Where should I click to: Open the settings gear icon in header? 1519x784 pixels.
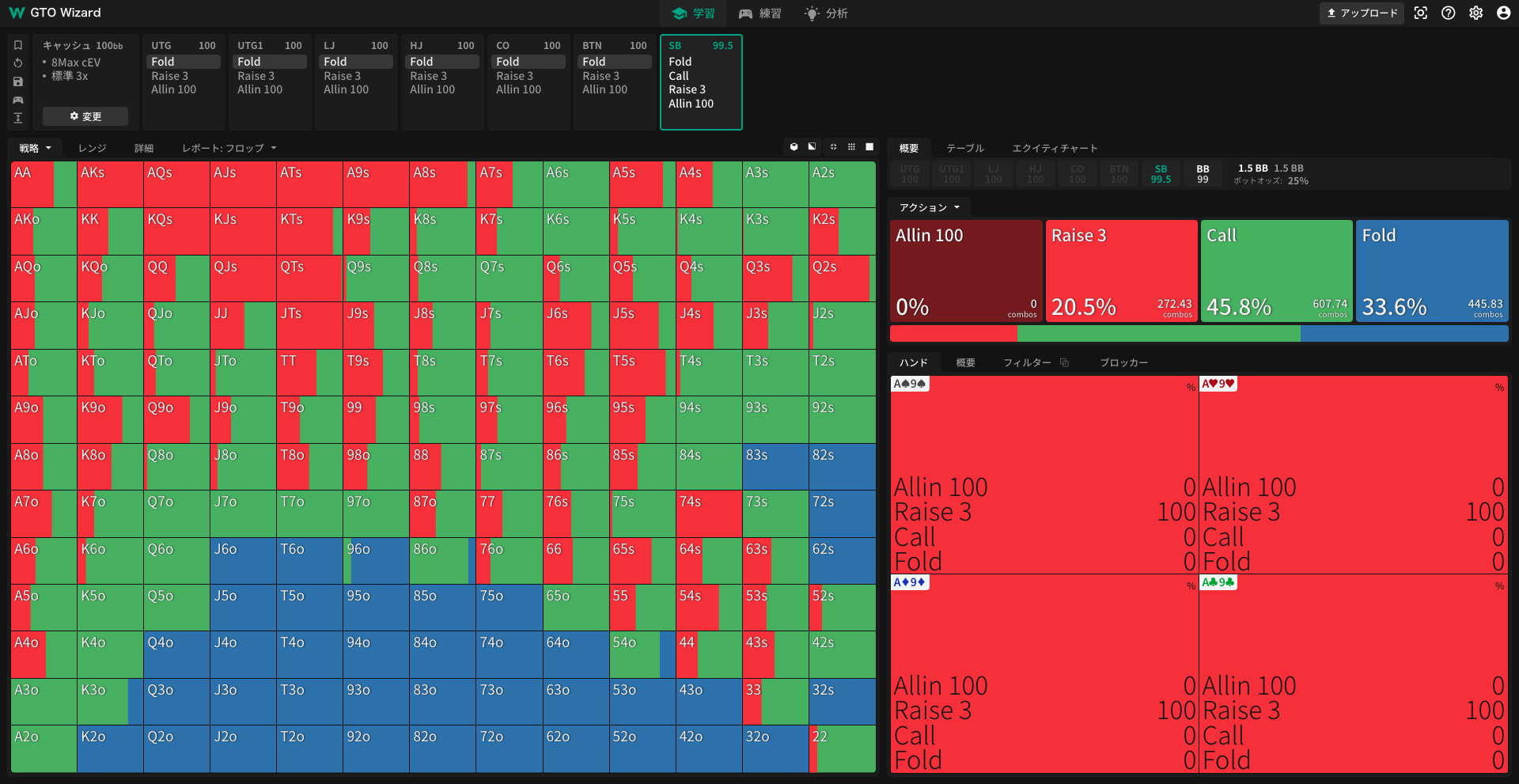click(x=1476, y=13)
